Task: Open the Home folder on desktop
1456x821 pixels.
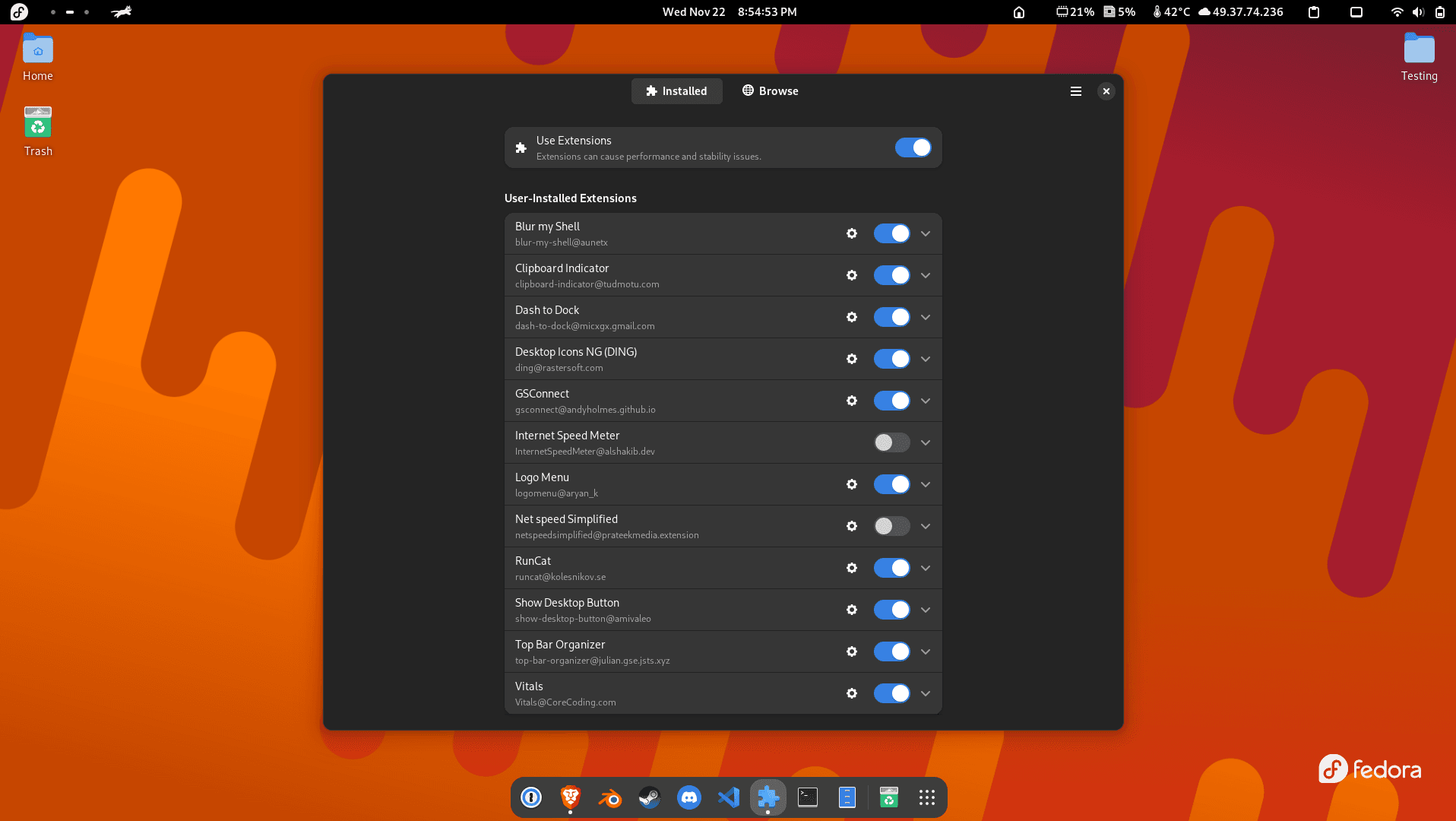Action: [38, 57]
